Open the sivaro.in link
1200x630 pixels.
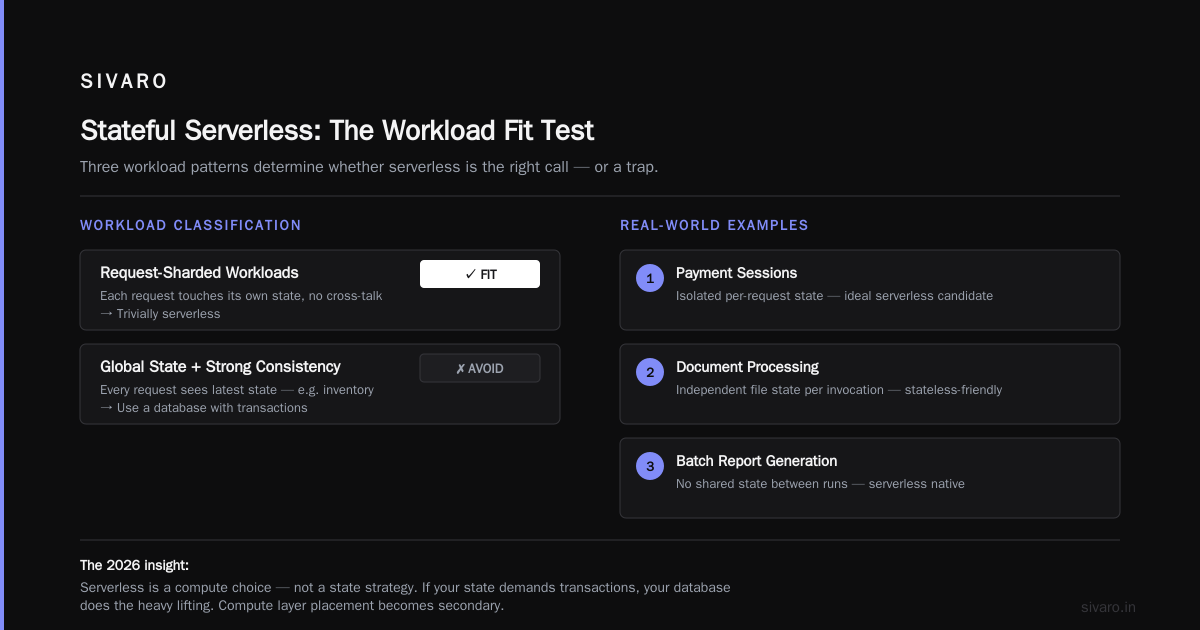tap(1109, 607)
